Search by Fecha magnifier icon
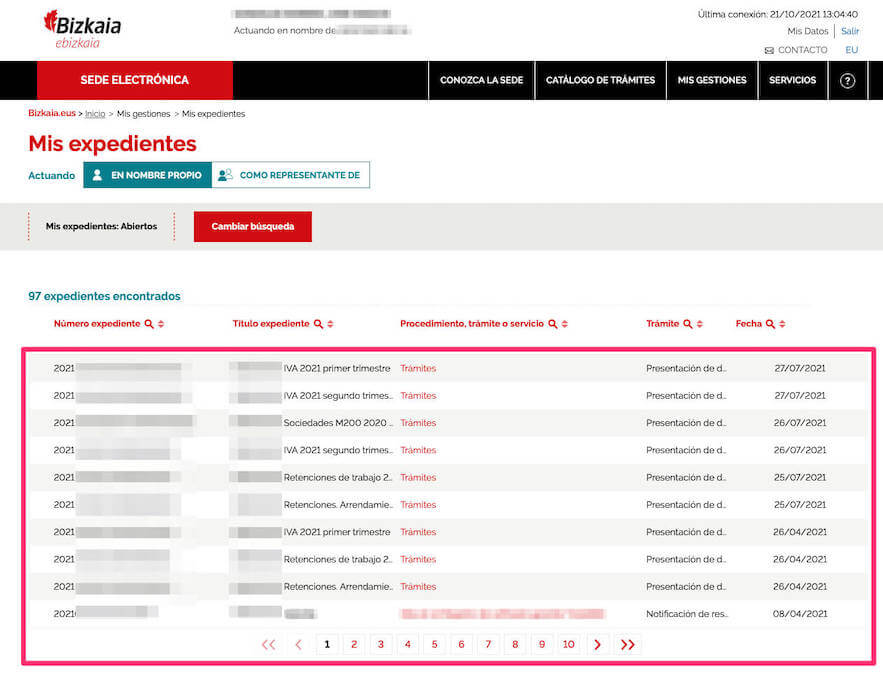Viewport: 883px width, 673px height. click(x=770, y=324)
